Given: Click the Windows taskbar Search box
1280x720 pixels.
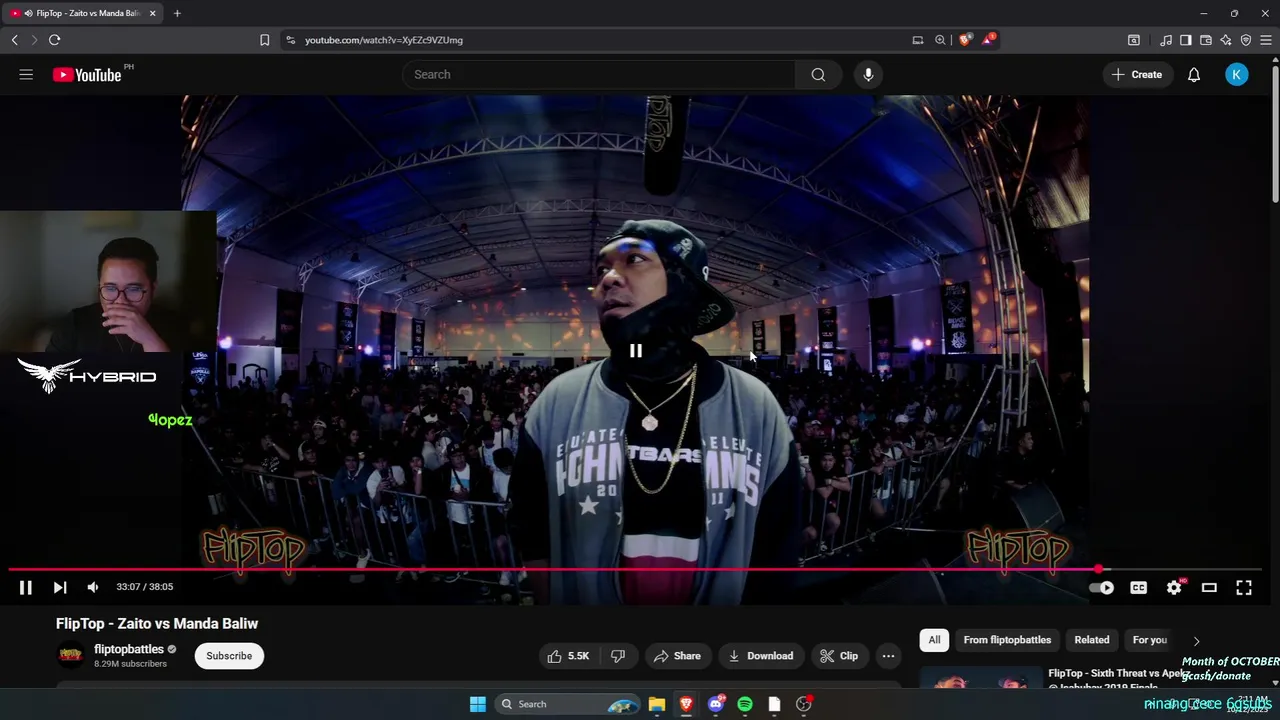Looking at the screenshot, I should click(567, 704).
